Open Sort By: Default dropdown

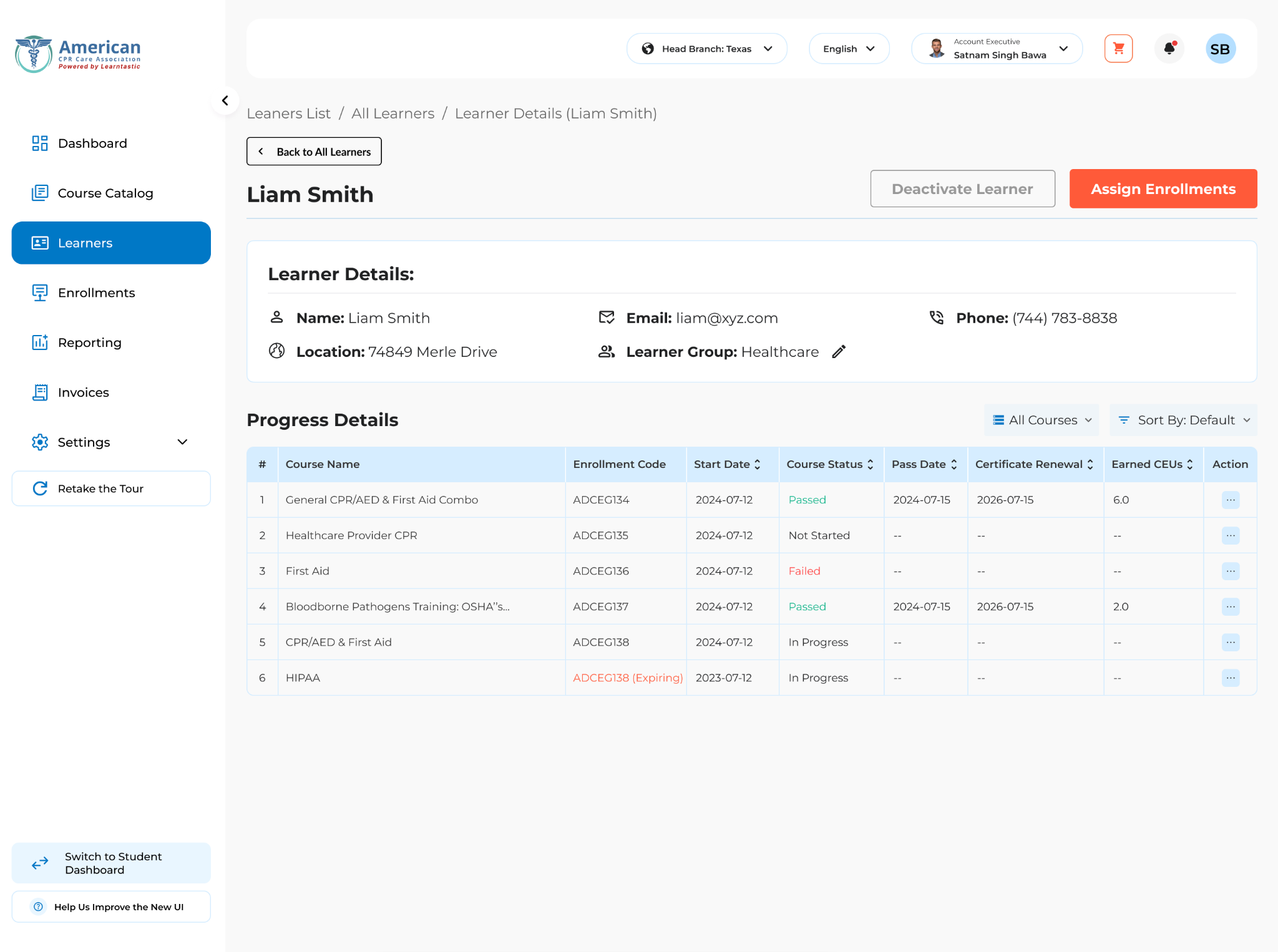coord(1183,420)
